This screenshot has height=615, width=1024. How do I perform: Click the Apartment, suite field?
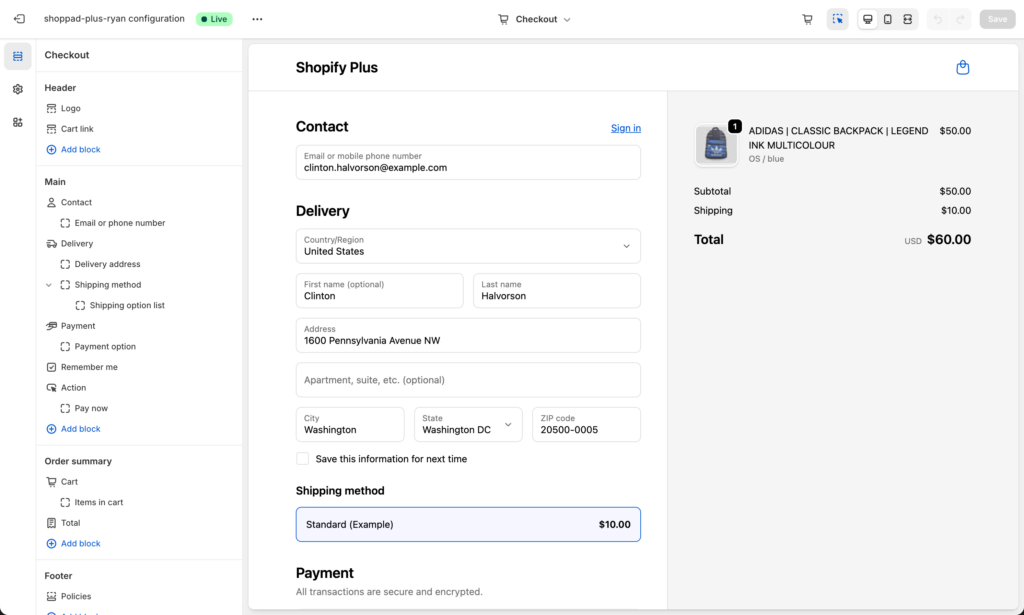point(468,380)
